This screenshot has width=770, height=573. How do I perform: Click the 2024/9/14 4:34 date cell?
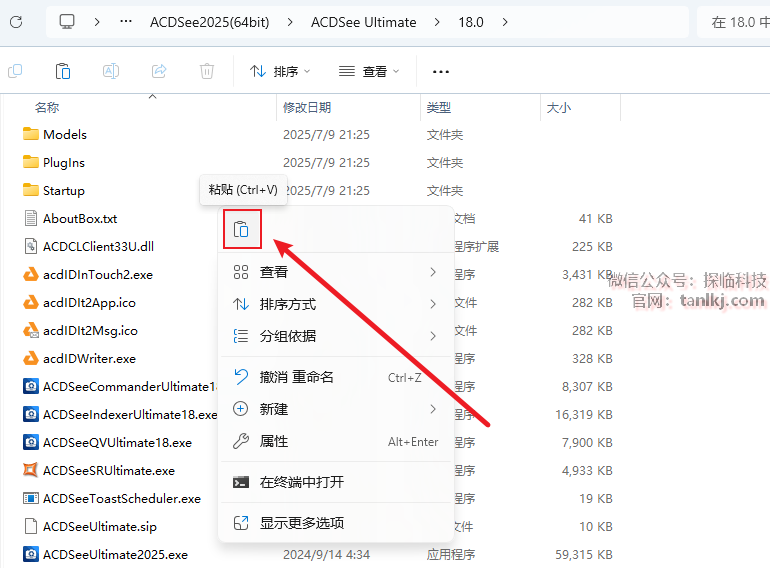click(327, 554)
